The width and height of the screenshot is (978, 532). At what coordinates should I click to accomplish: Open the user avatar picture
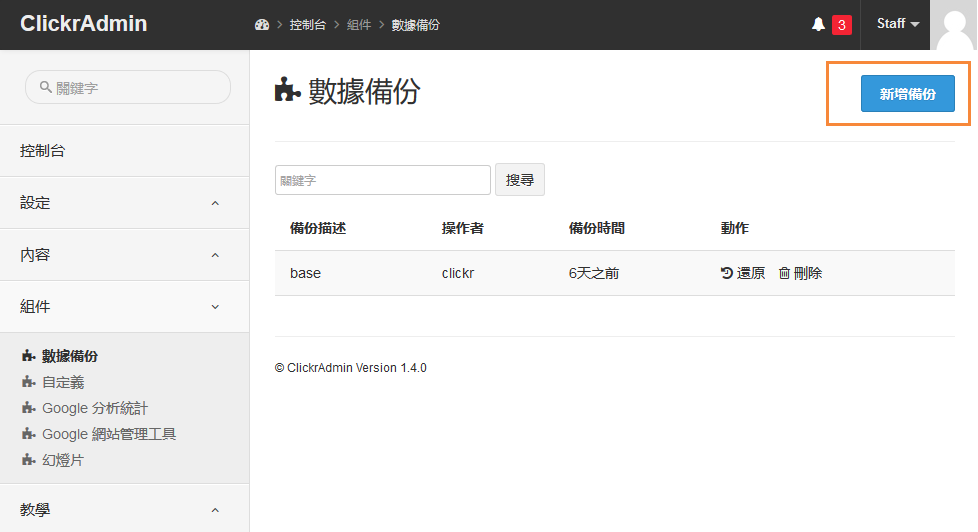(954, 25)
